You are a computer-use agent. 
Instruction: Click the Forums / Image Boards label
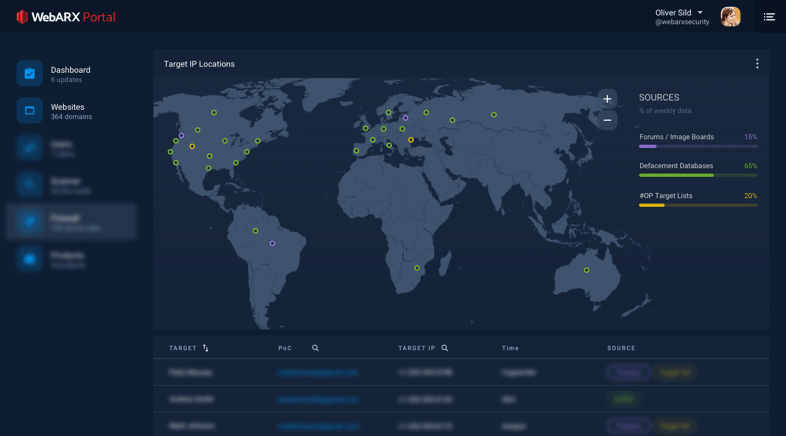[x=676, y=137]
